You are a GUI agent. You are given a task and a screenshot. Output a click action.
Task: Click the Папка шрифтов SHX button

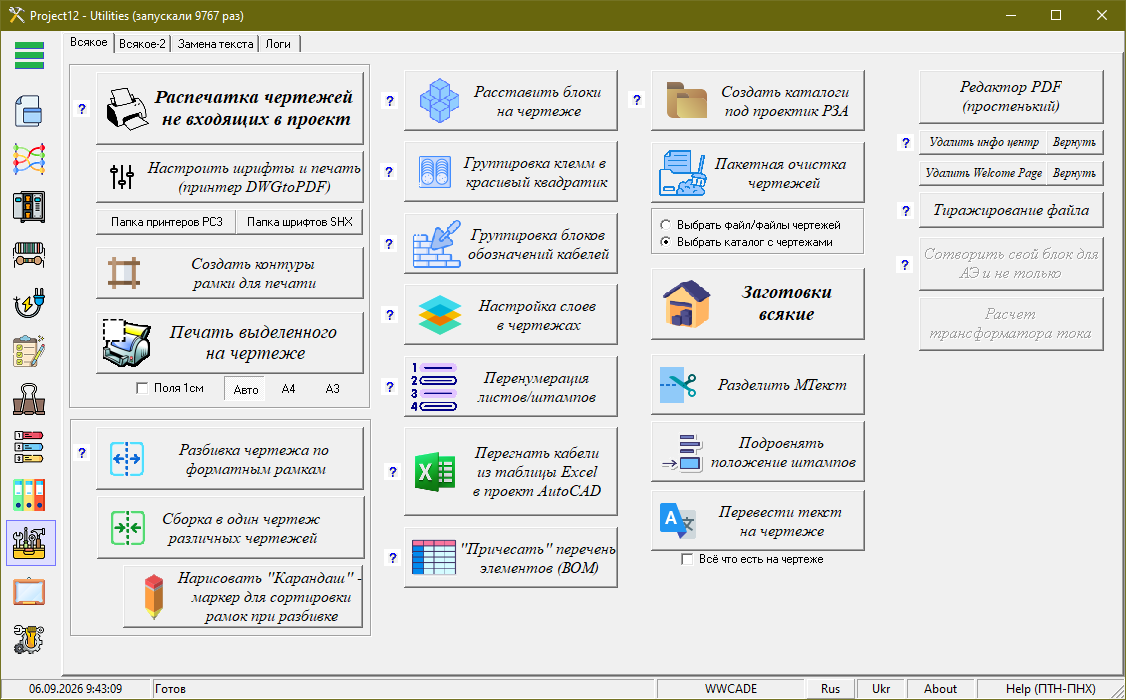point(299,222)
